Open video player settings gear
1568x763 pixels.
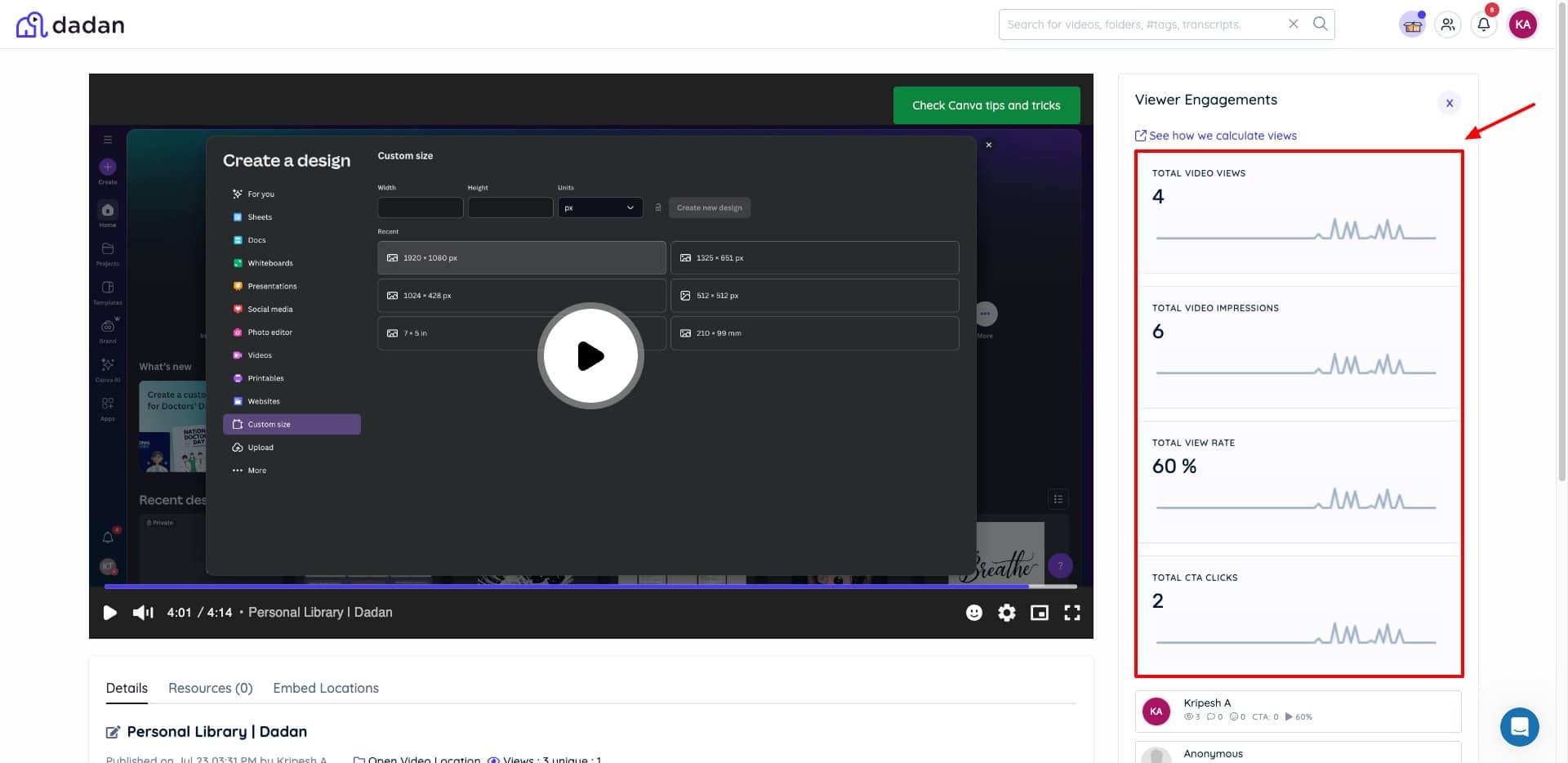pos(1006,613)
